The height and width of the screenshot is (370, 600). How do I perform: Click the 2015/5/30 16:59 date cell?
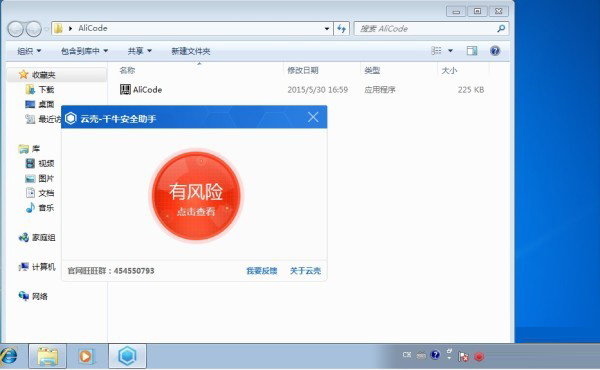(317, 90)
